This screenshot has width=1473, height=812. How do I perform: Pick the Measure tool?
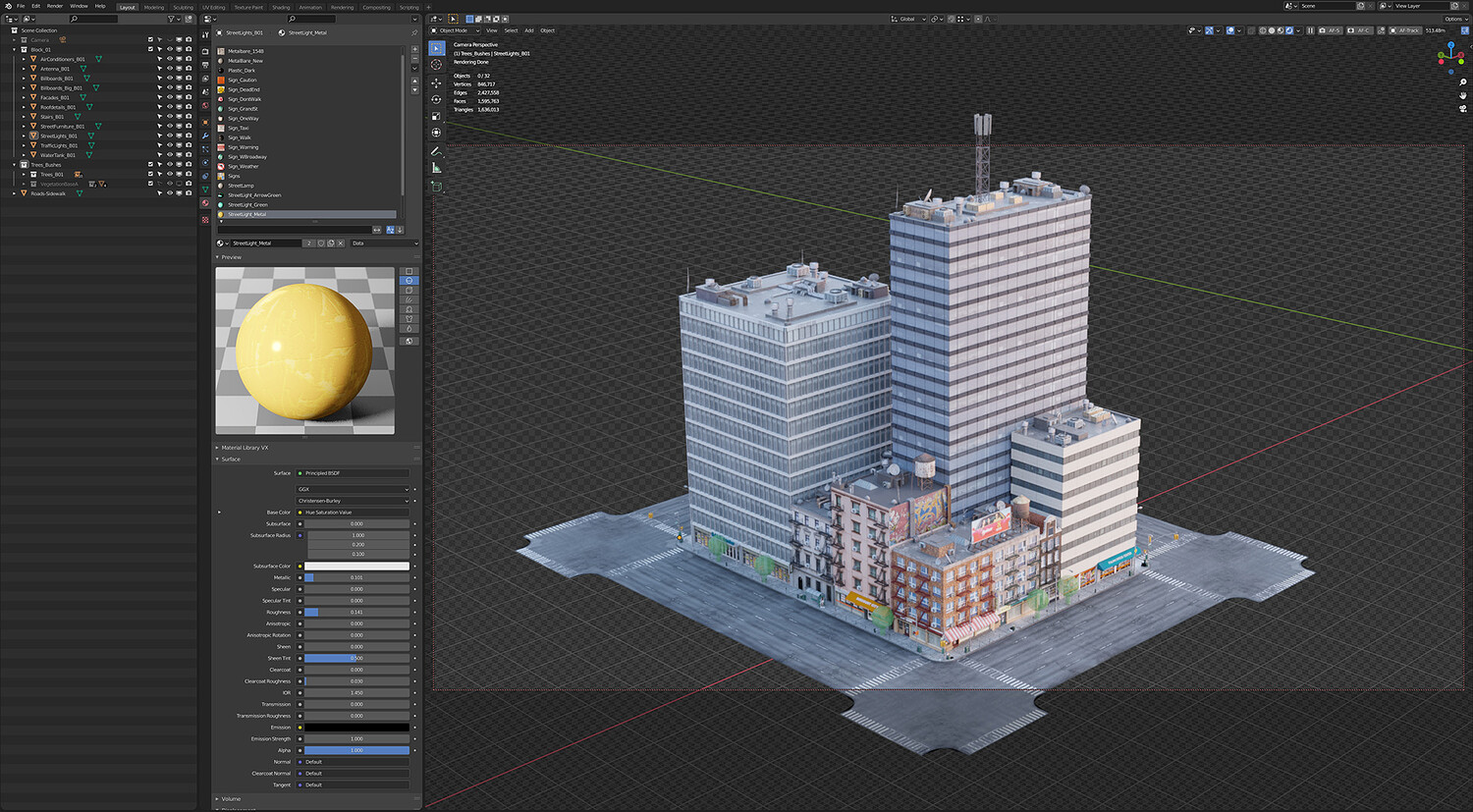pos(437,168)
